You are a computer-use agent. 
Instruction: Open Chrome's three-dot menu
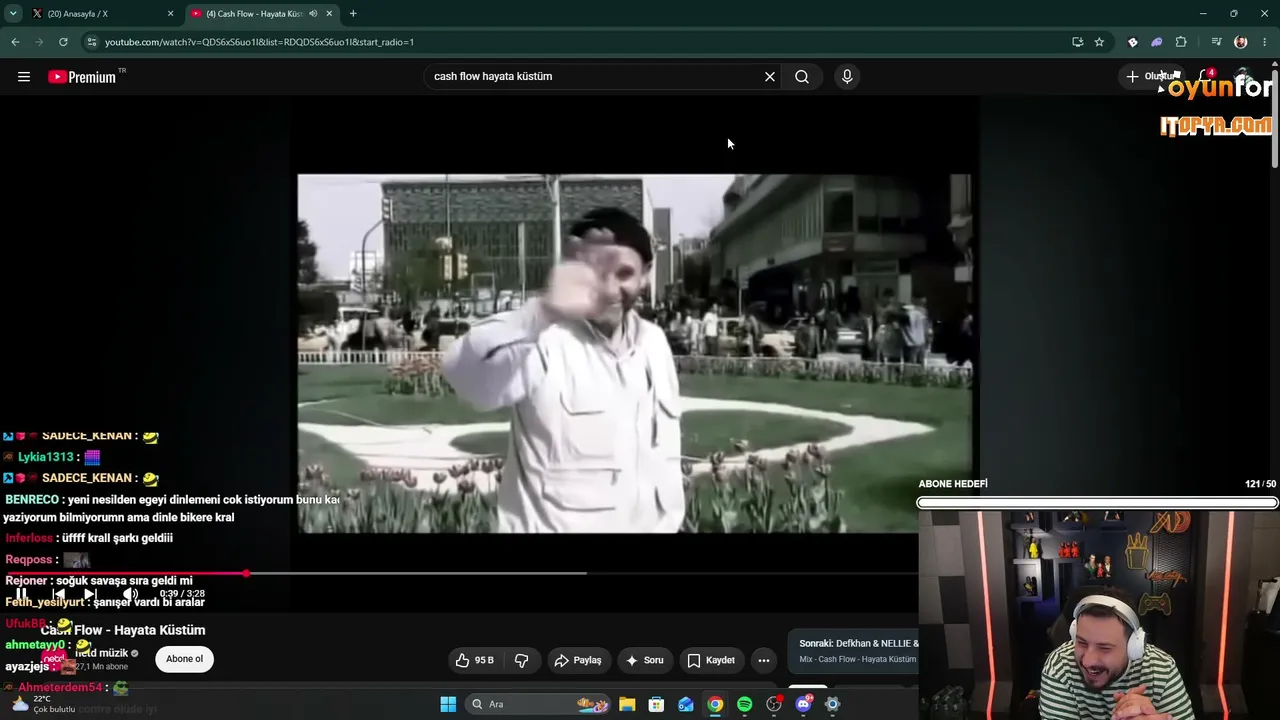pos(1265,42)
